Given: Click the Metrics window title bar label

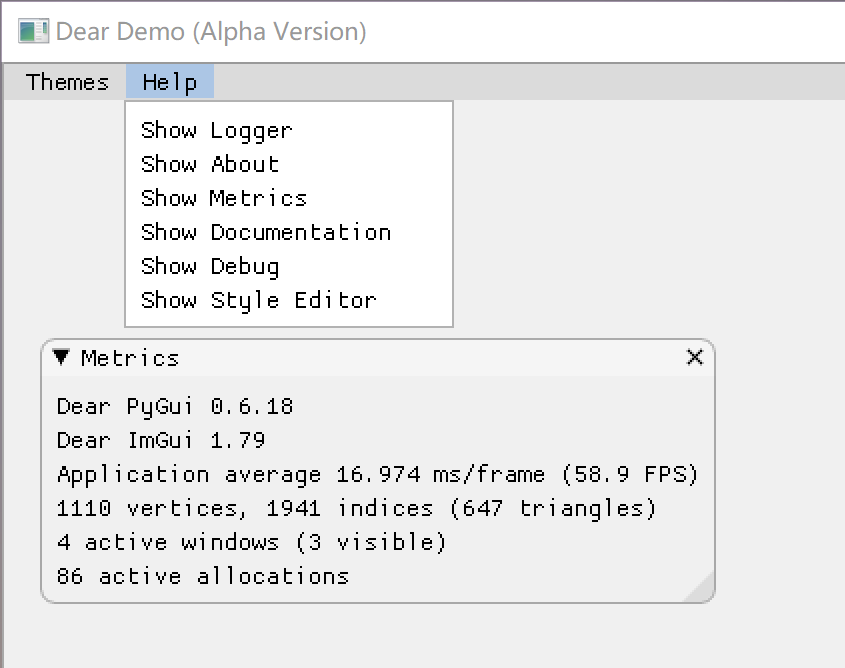Looking at the screenshot, I should coord(130,358).
